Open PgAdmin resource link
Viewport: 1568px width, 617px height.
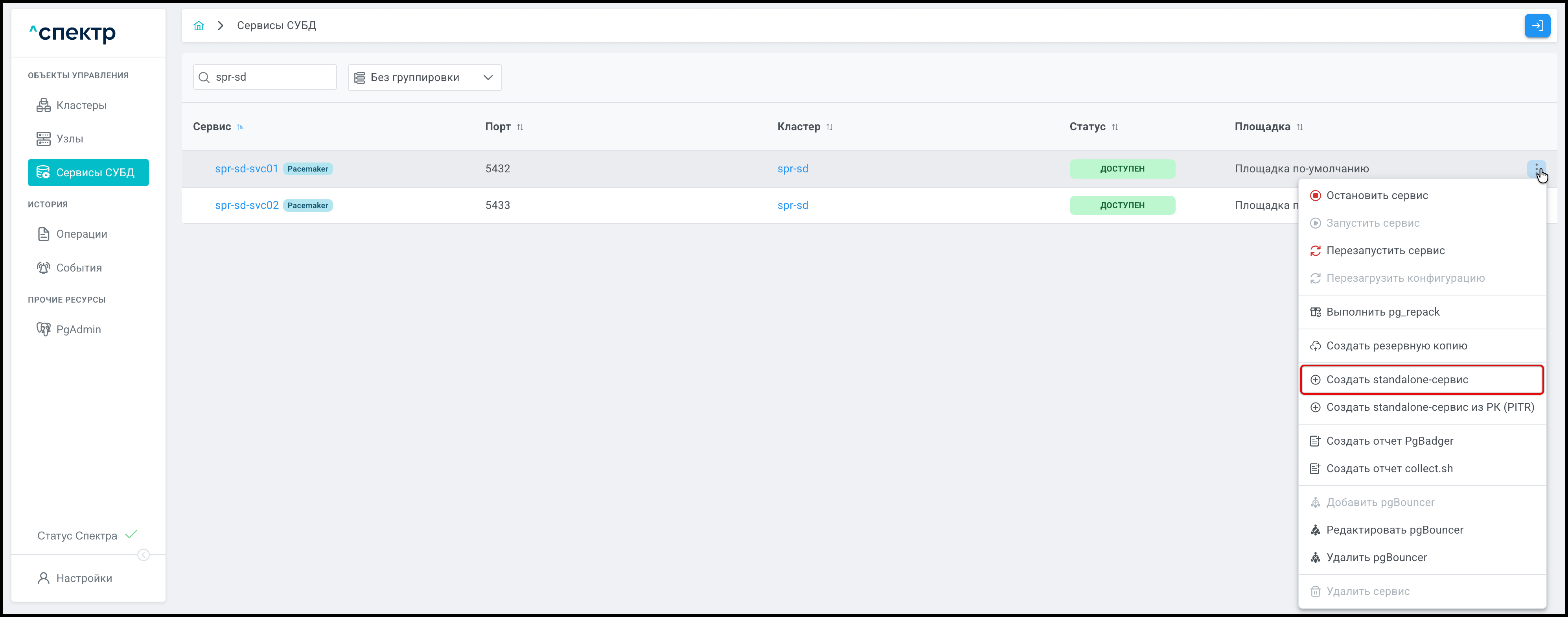[x=78, y=329]
